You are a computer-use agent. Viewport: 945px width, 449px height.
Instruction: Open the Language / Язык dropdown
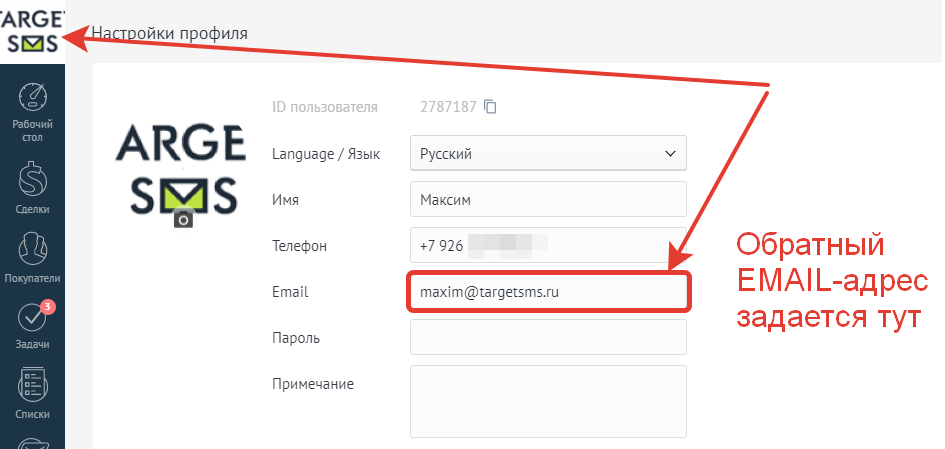[x=548, y=153]
